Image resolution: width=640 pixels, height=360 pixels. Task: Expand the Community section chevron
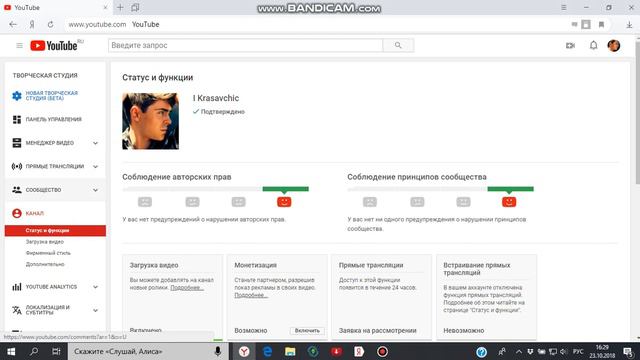(95, 190)
